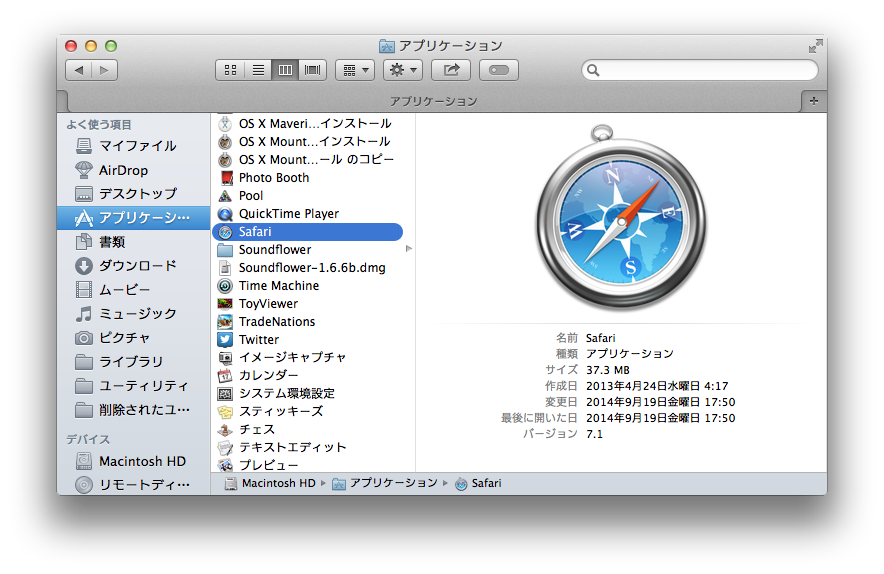Click the Share toolbar button

[451, 70]
